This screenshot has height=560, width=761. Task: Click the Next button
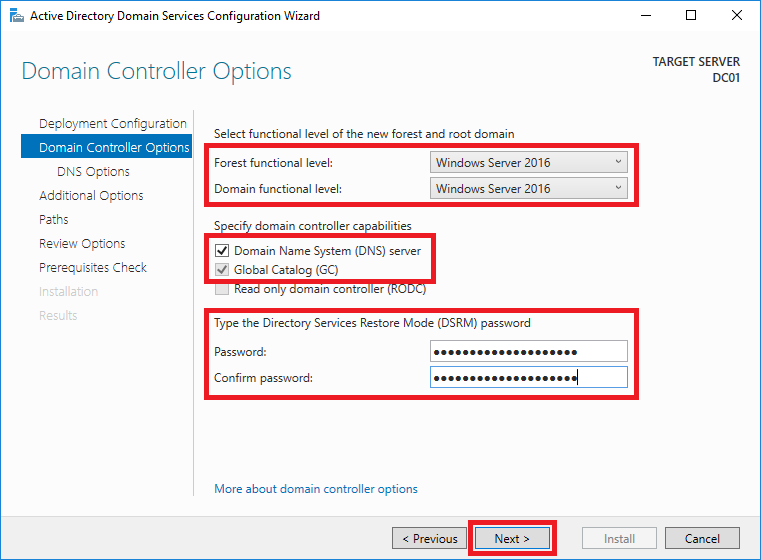[512, 538]
